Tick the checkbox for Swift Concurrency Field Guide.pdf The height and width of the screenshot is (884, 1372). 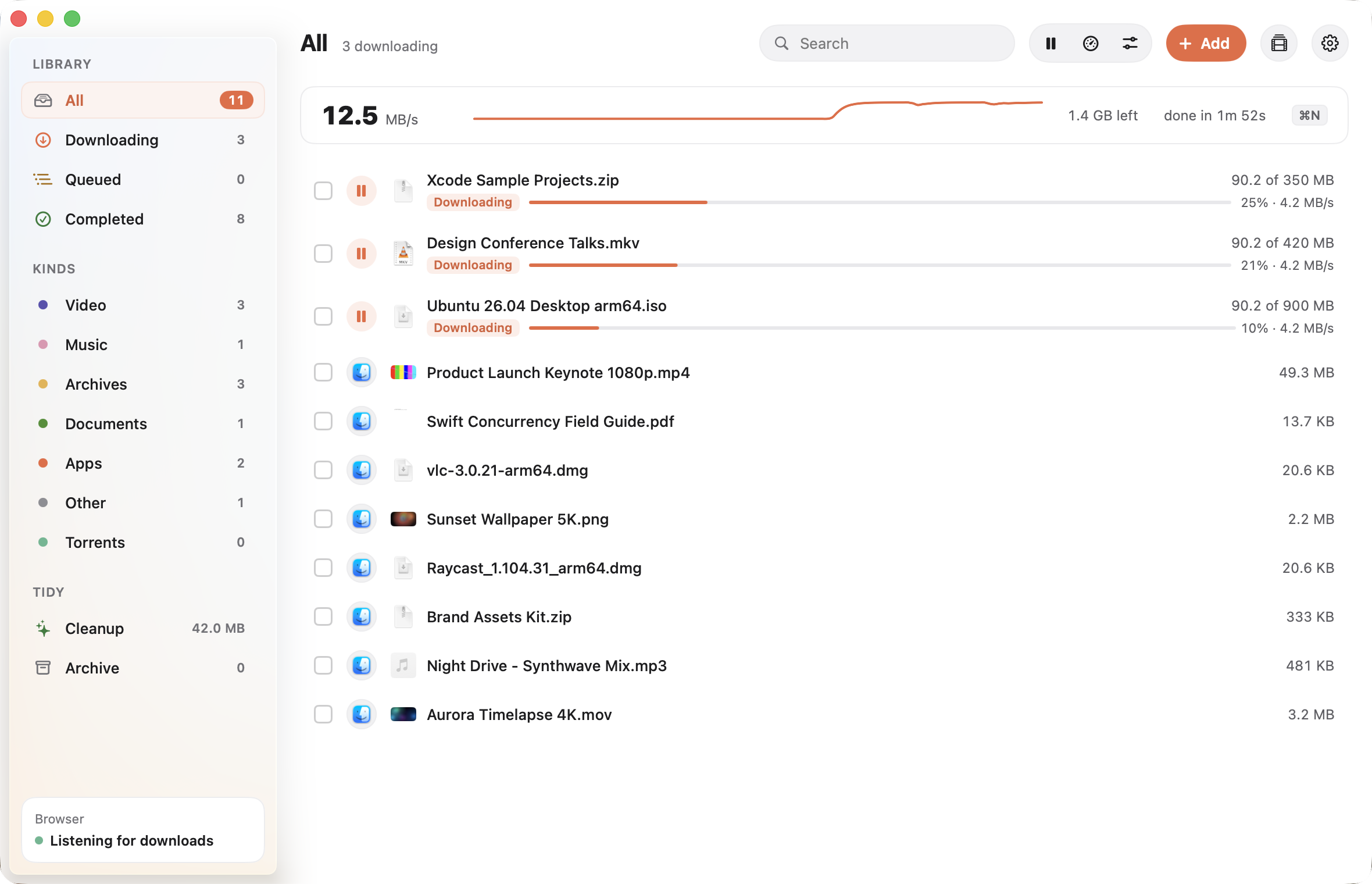tap(323, 421)
